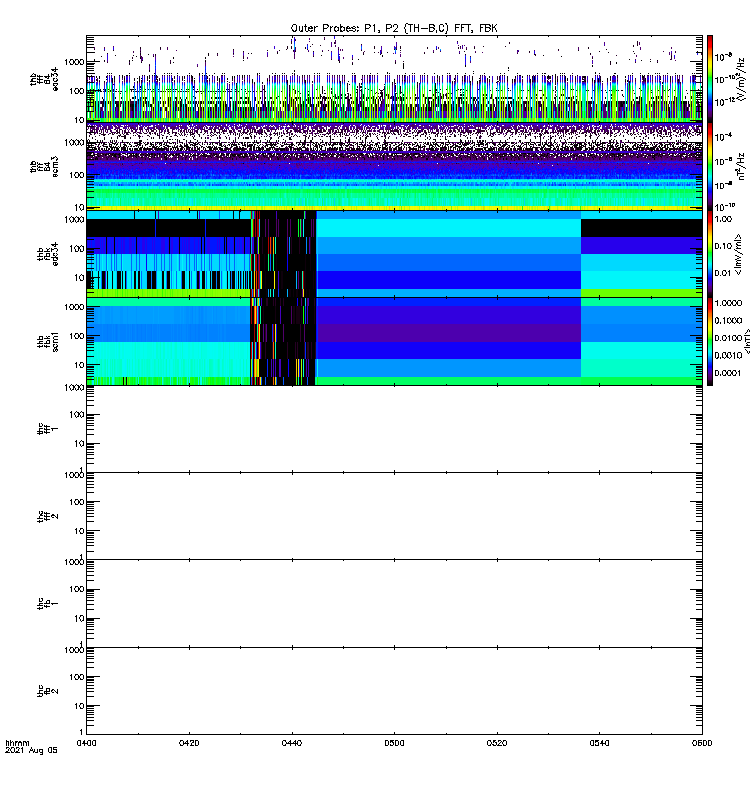Click the empty thc fb 2 plot panel
Image resolution: width=750 pixels, height=800 pixels.
(394, 691)
